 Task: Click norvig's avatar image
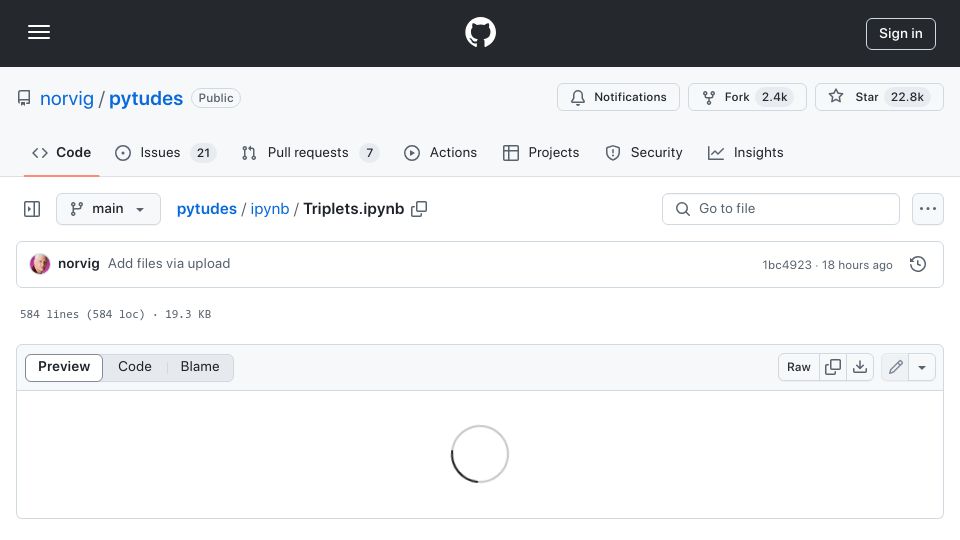(40, 264)
